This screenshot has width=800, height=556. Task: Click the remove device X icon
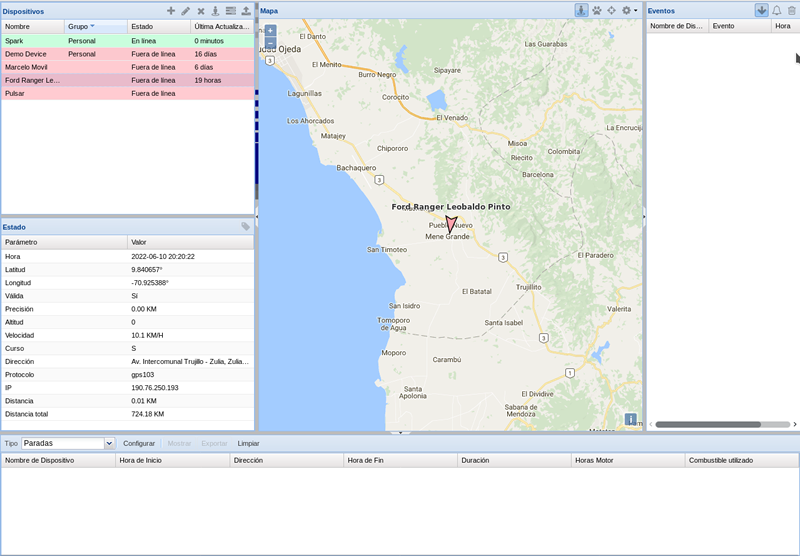[x=200, y=10]
